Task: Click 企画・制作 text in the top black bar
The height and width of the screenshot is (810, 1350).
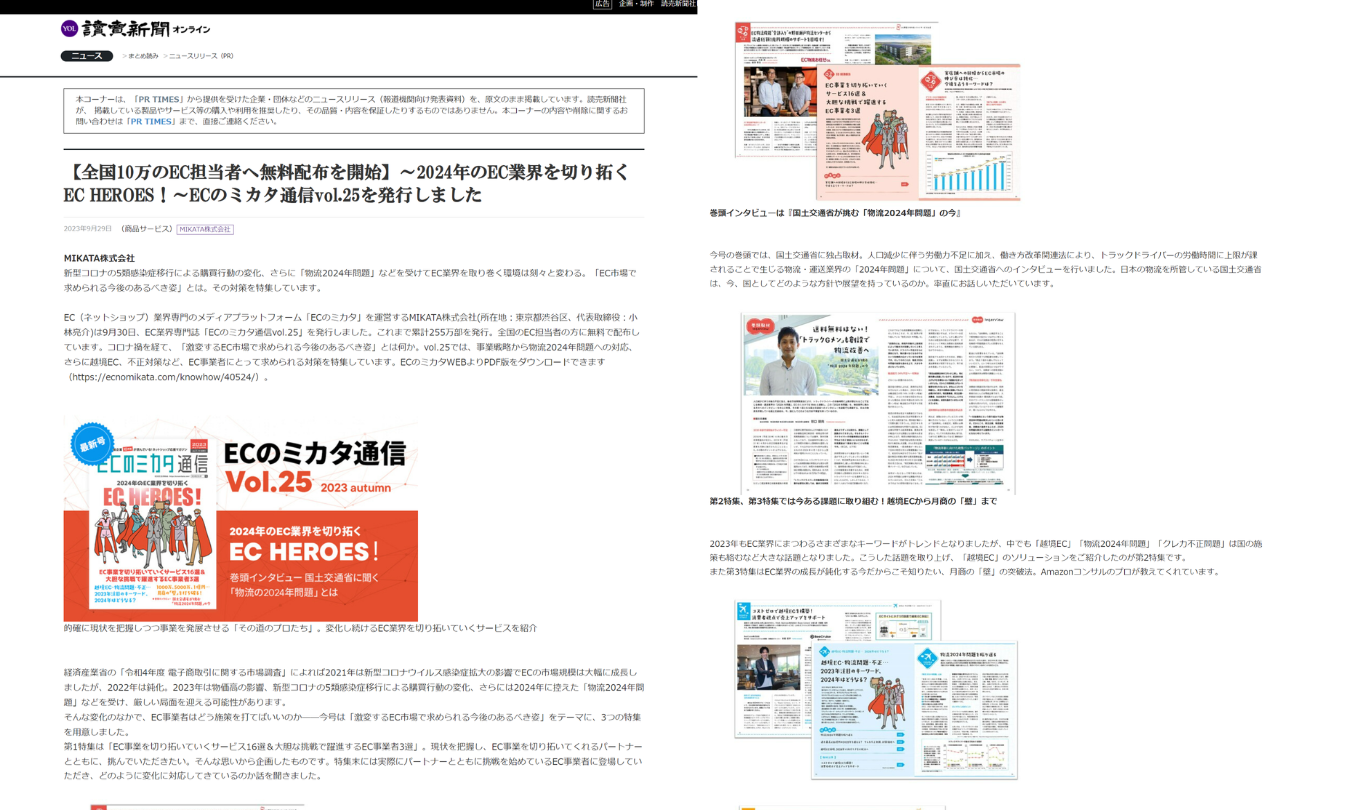Action: tap(634, 4)
